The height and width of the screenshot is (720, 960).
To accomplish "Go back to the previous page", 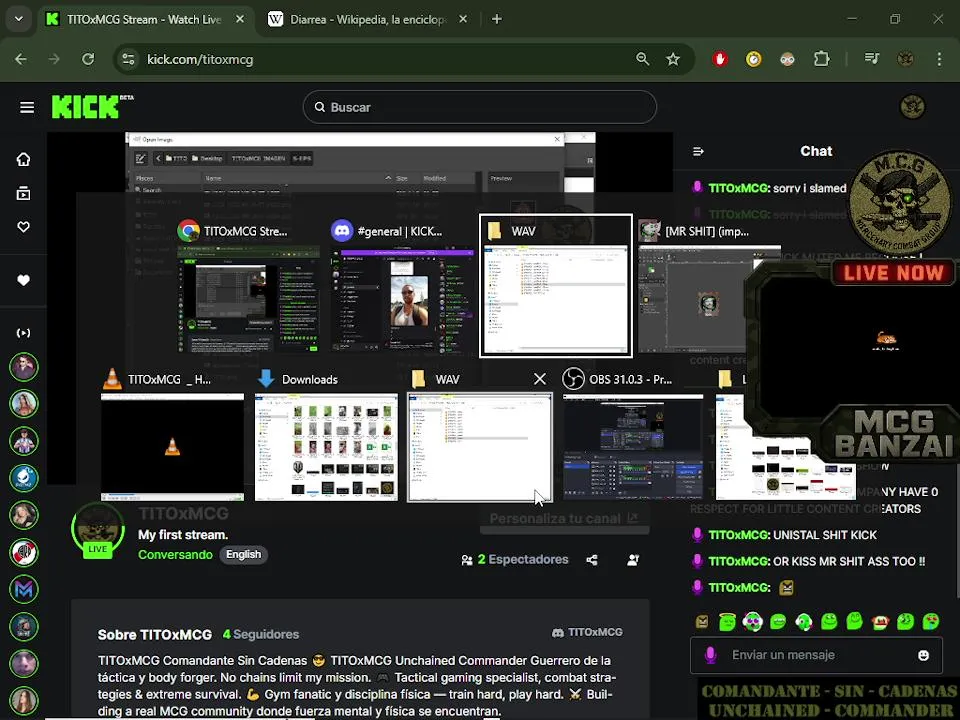I will click(21, 59).
